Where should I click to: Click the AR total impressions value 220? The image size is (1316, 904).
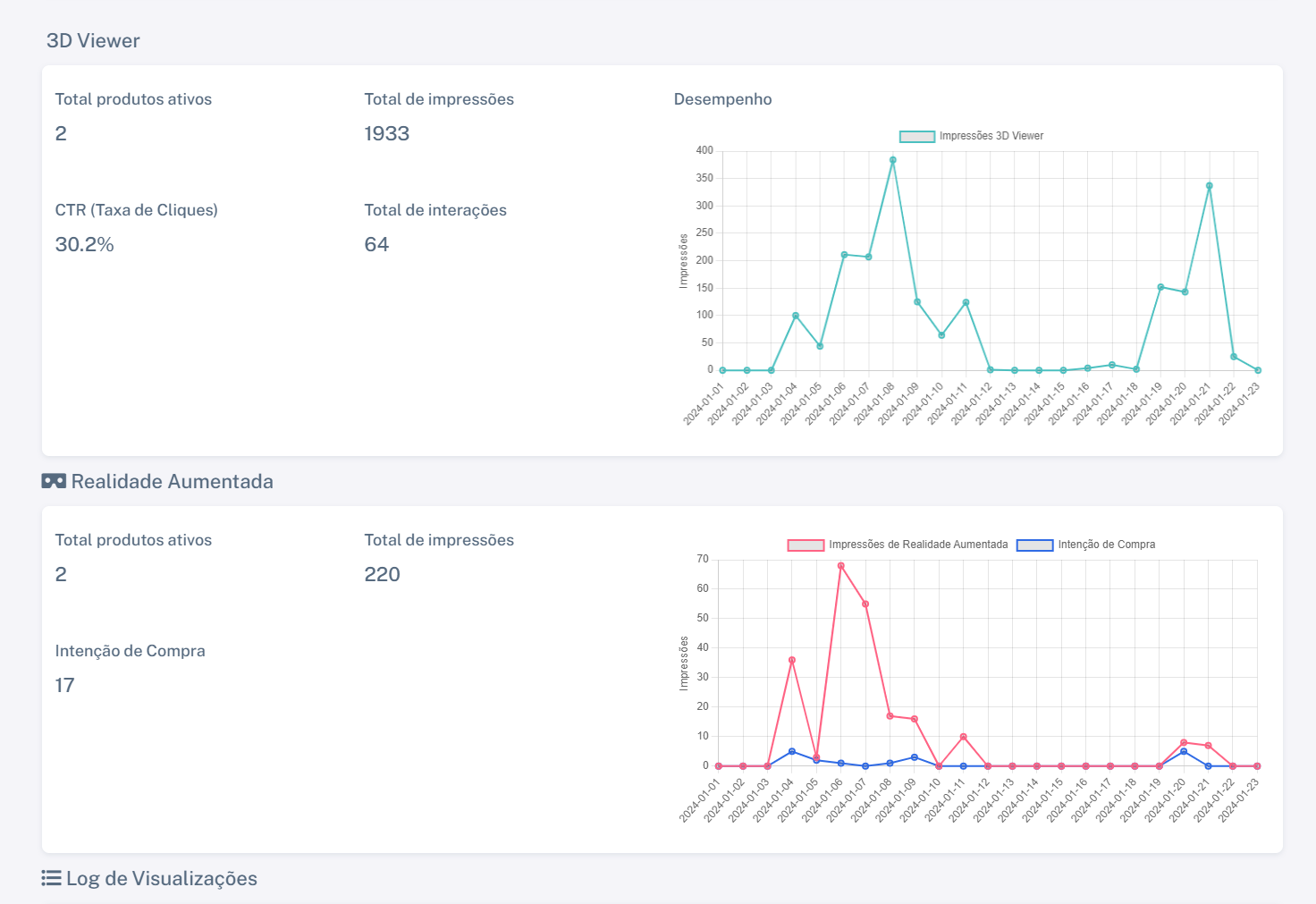click(382, 574)
